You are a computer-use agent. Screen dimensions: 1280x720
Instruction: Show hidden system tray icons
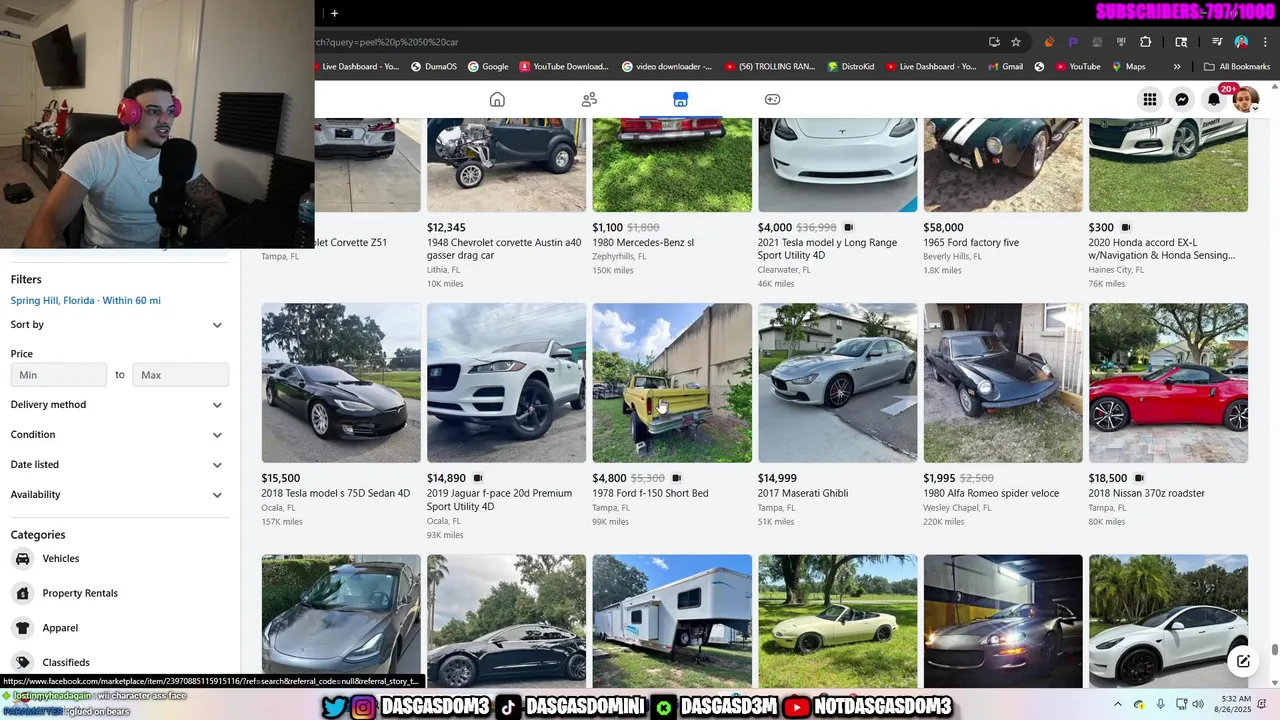point(1118,705)
